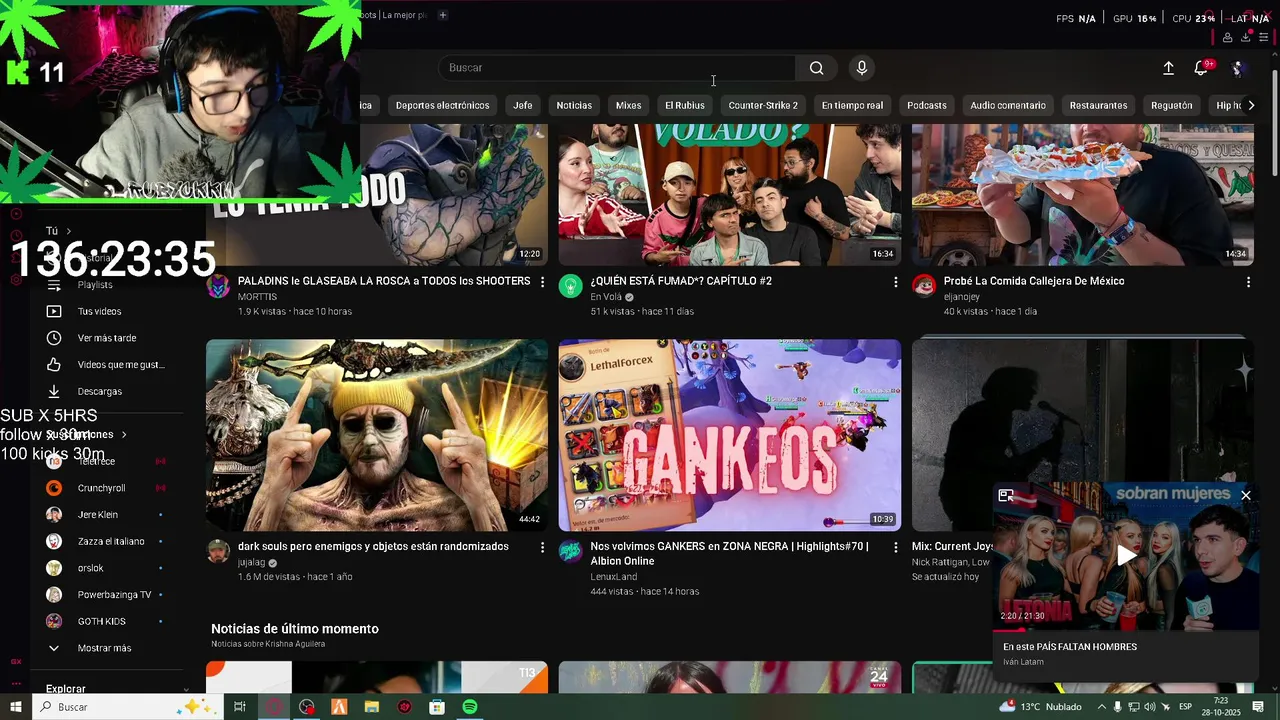Click MORTTIS channel avatar

[x=218, y=286]
